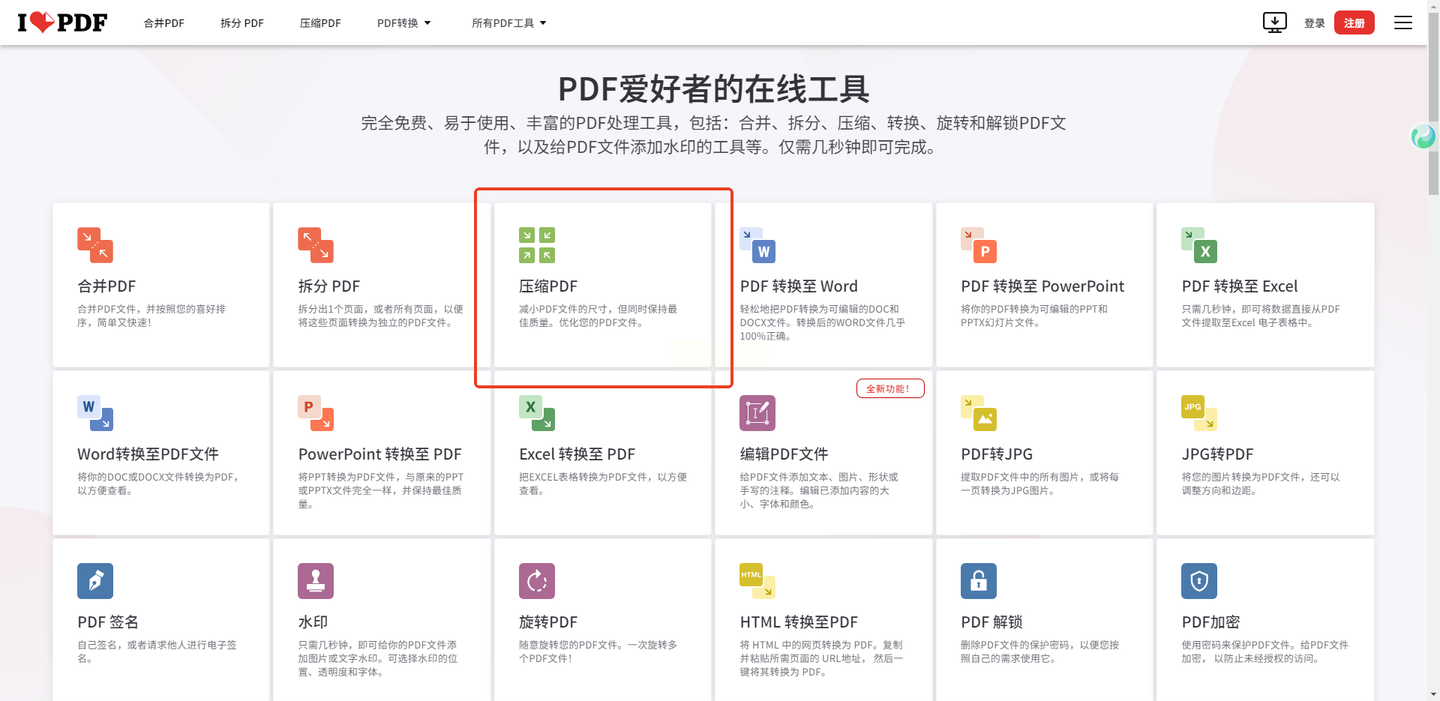Click the green floating extension icon

click(1424, 137)
